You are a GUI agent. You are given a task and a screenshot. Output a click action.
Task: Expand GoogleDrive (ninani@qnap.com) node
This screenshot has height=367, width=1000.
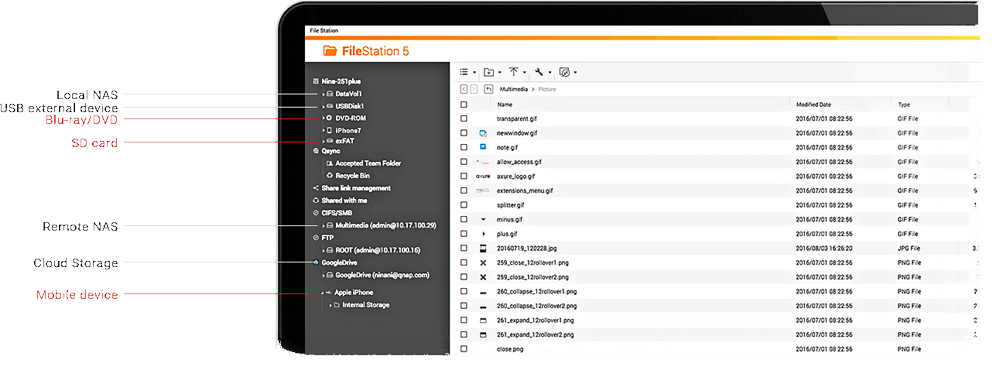click(x=323, y=275)
